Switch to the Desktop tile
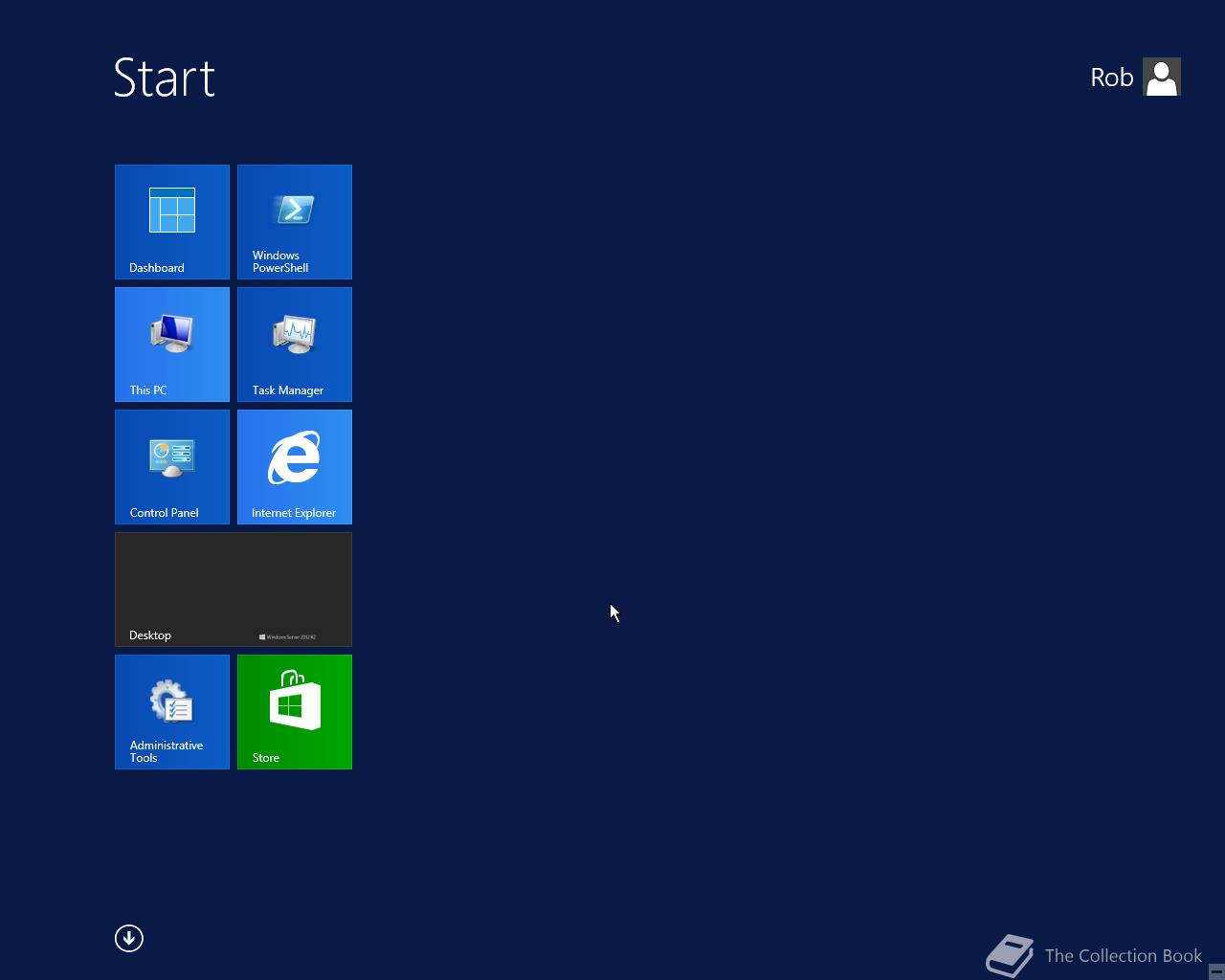The width and height of the screenshot is (1225, 980). pos(234,590)
